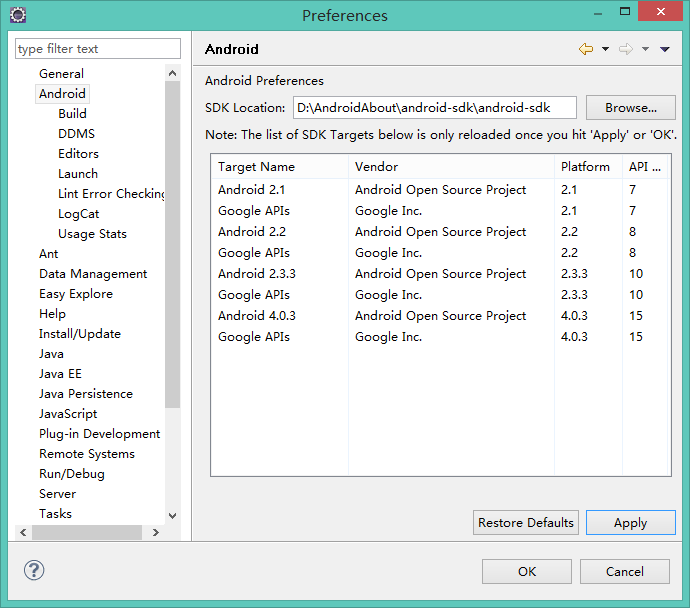
Task: Click the tree scroll up arrow
Action: pos(172,73)
